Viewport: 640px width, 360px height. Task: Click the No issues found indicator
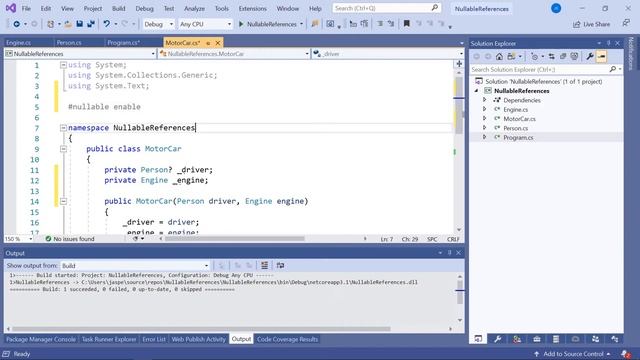coord(70,239)
